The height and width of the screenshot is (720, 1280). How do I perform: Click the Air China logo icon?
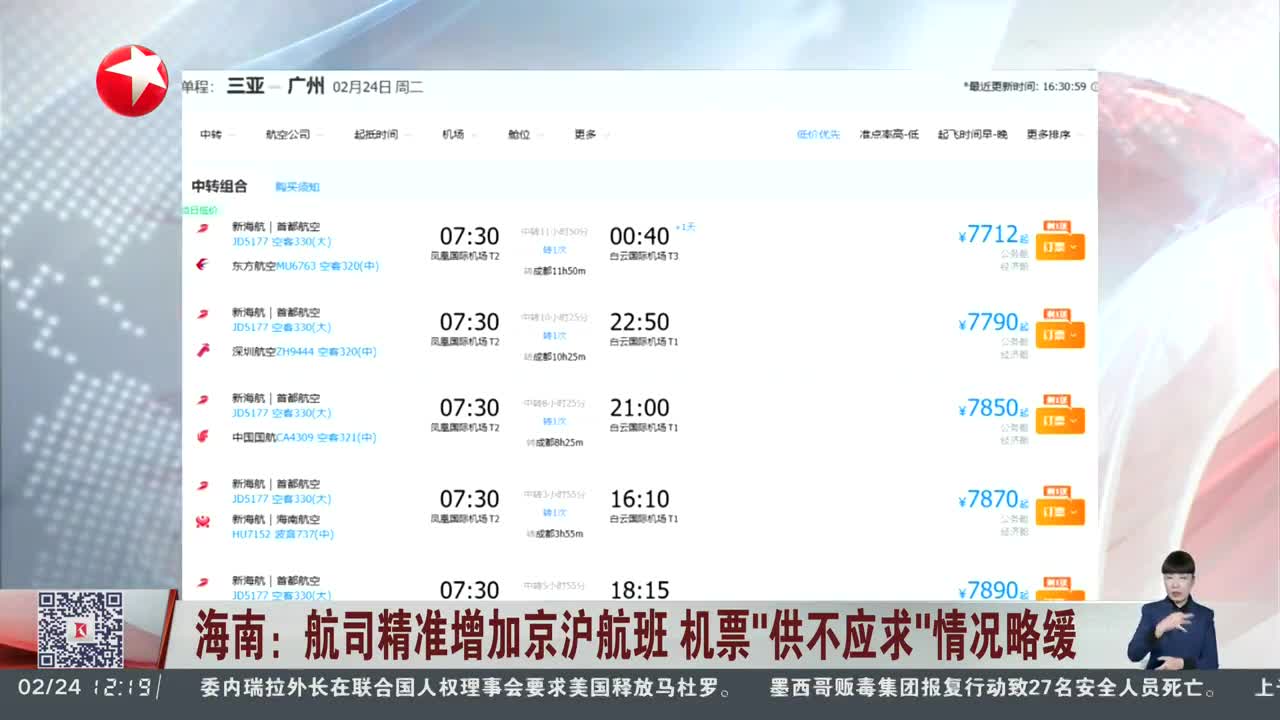tap(203, 437)
